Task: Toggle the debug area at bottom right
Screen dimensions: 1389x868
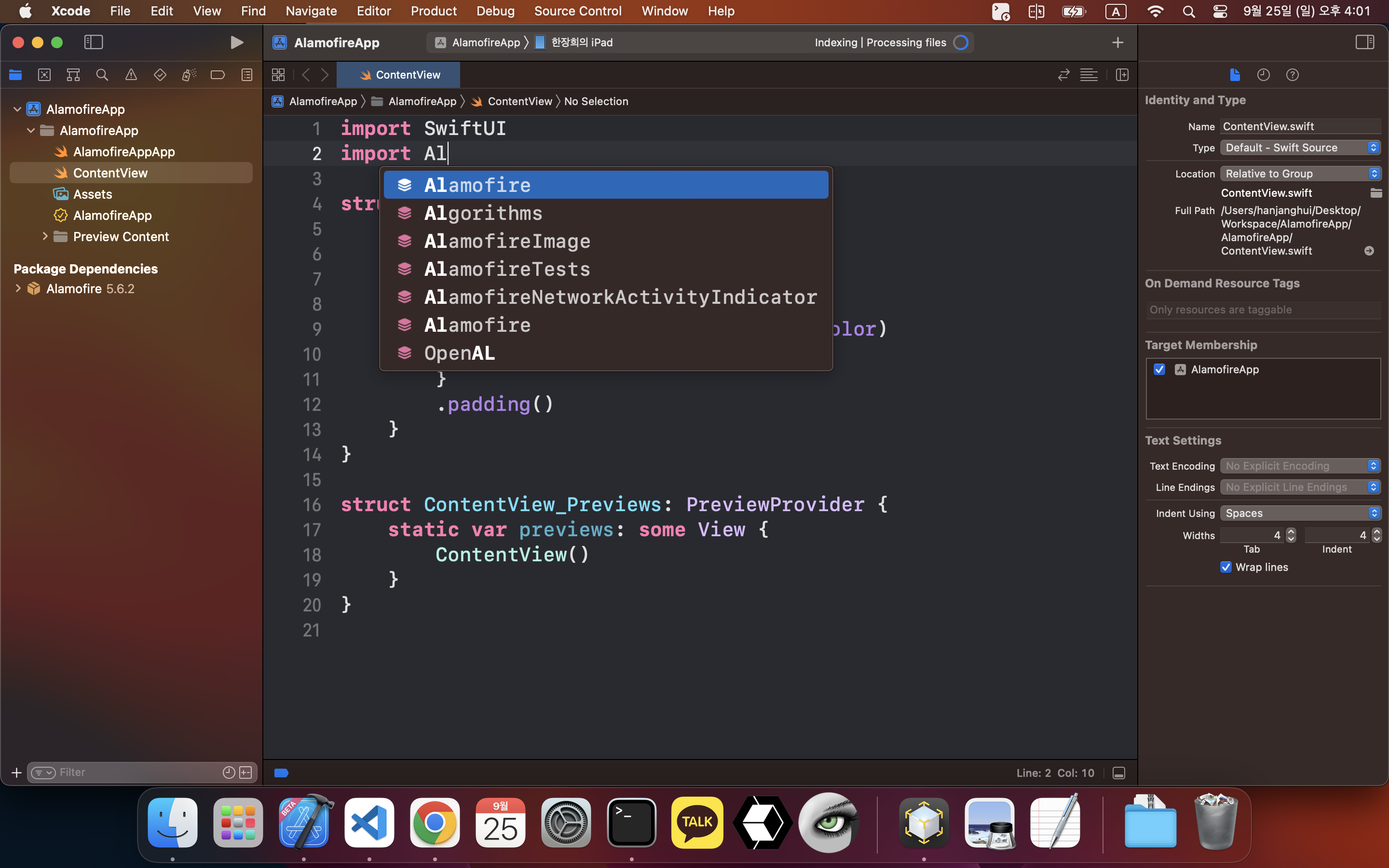Action: (x=1118, y=773)
